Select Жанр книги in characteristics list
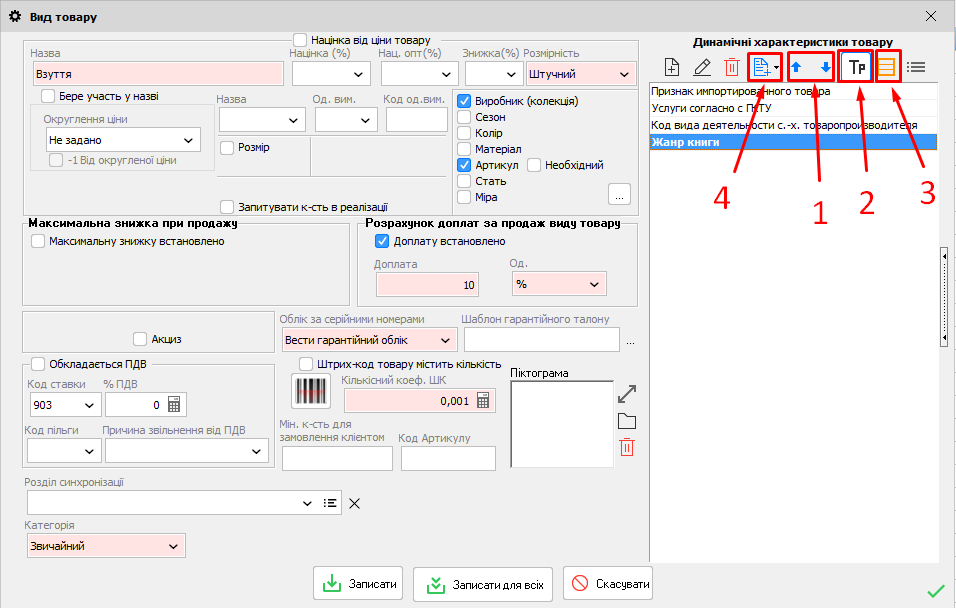 [x=793, y=142]
